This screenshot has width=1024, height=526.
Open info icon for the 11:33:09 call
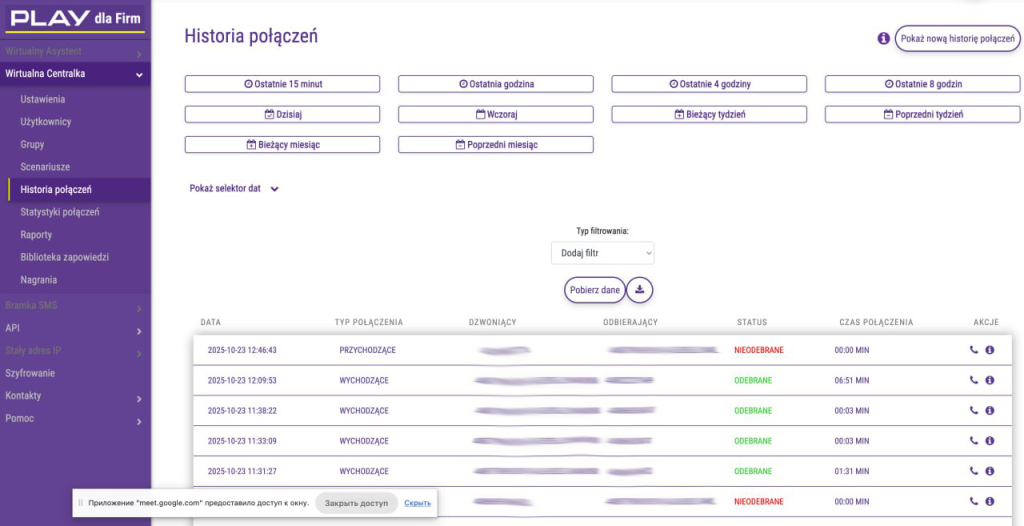pos(990,441)
